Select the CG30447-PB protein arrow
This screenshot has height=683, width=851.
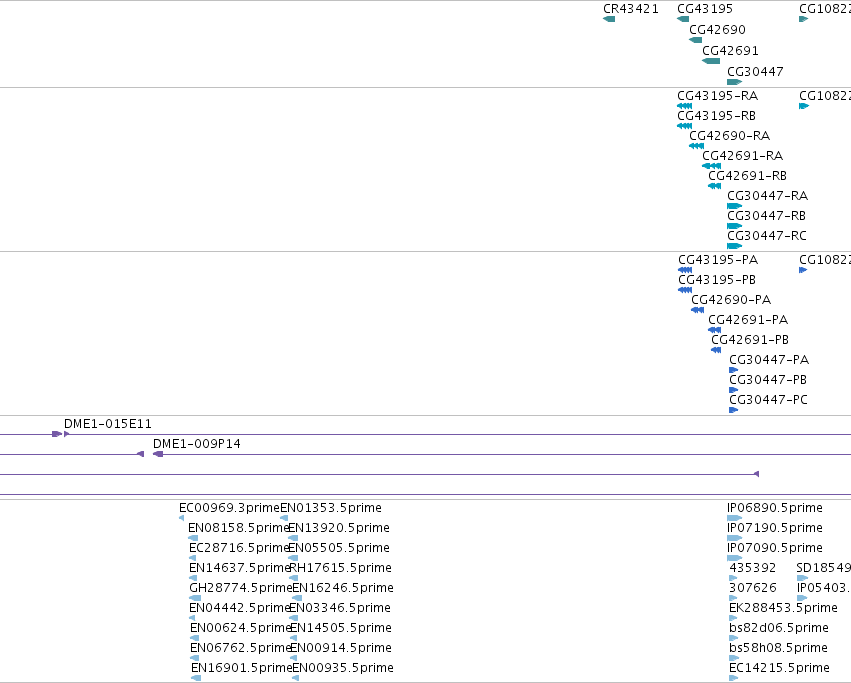(733, 390)
